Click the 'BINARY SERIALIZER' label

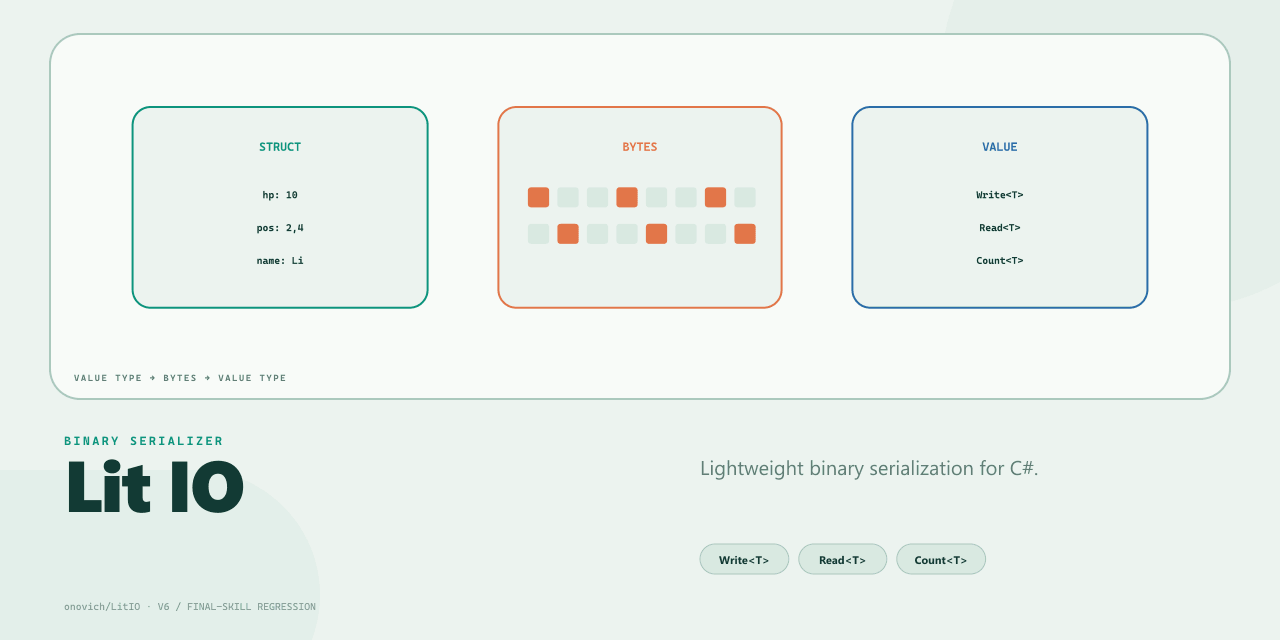(144, 441)
